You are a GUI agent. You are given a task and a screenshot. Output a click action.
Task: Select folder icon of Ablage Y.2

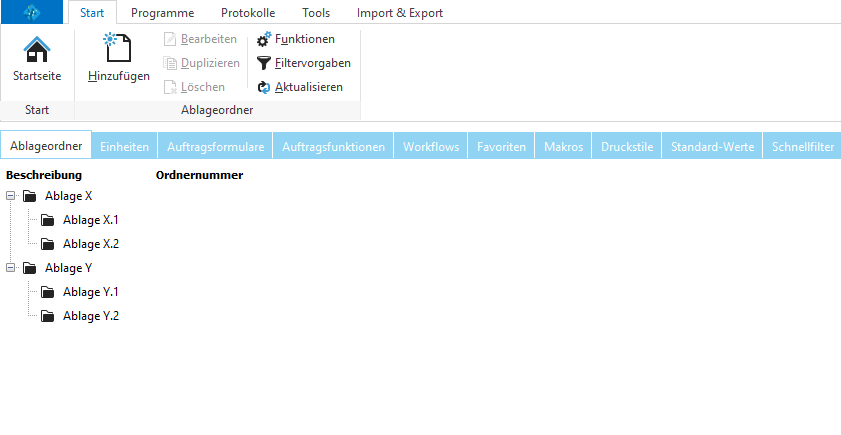[47, 316]
